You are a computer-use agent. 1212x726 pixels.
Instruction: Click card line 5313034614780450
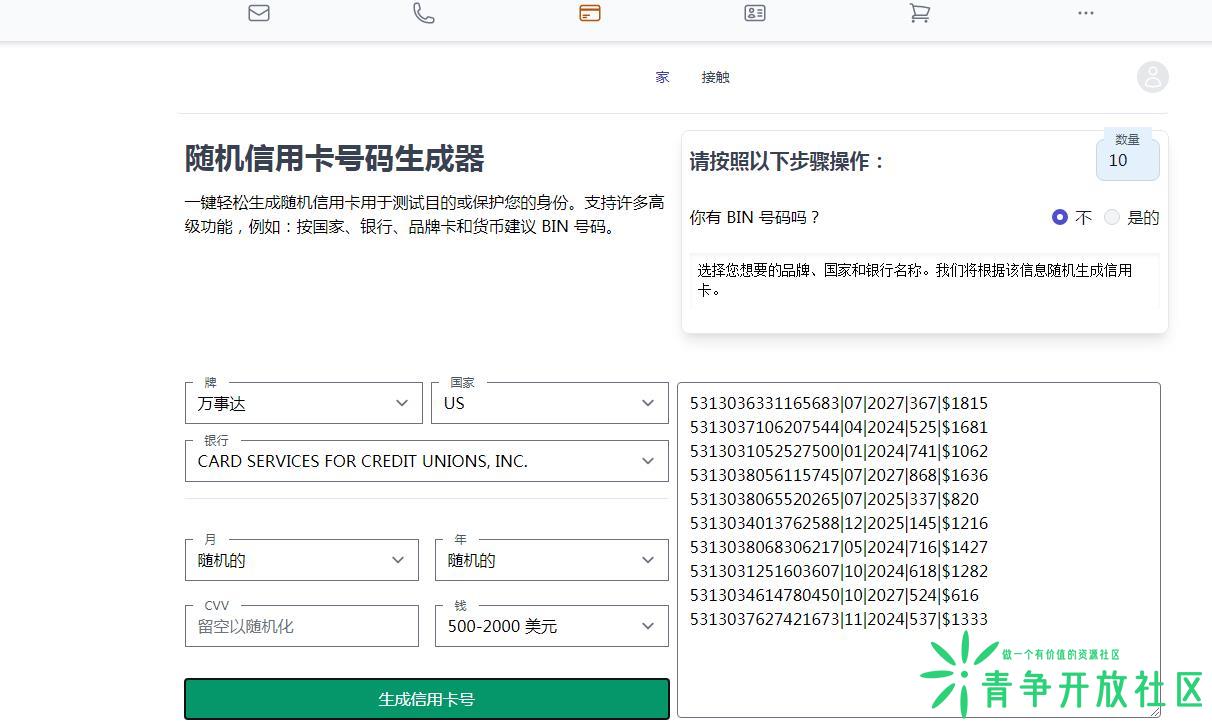pos(834,595)
